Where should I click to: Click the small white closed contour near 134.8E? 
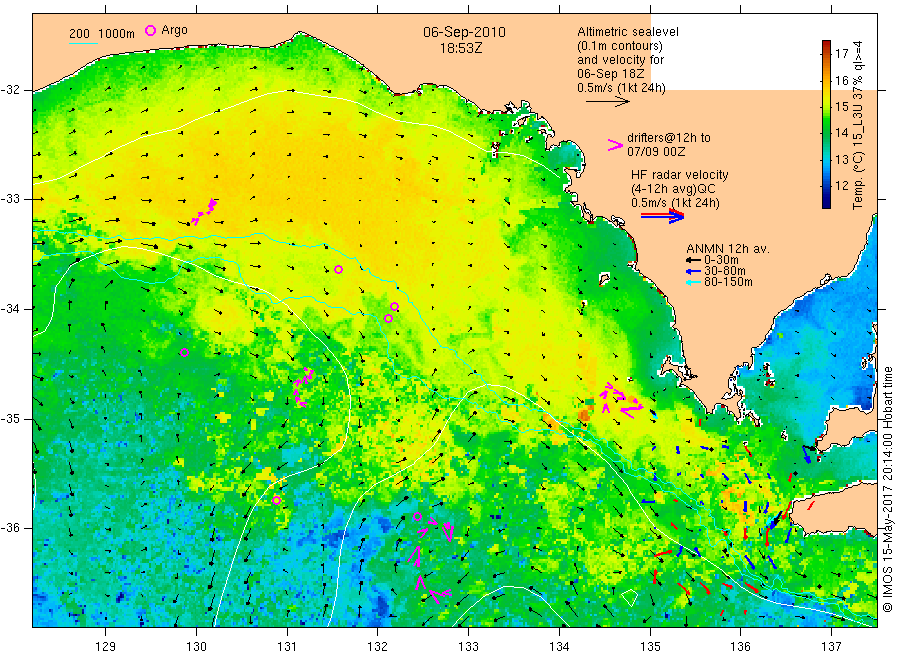629,597
